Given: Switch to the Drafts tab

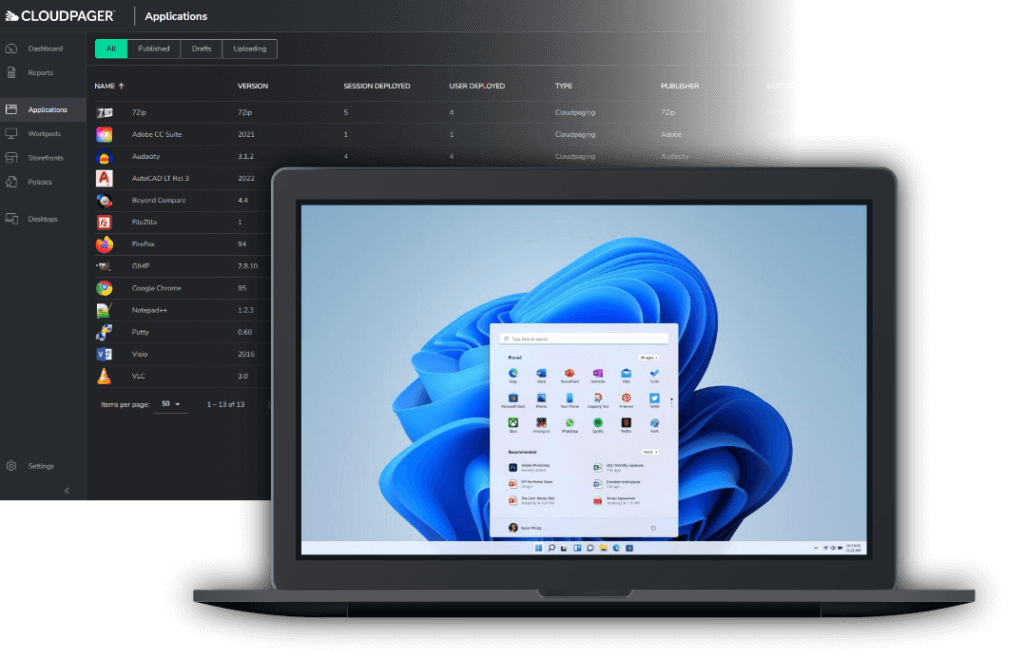Looking at the screenshot, I should pos(201,49).
